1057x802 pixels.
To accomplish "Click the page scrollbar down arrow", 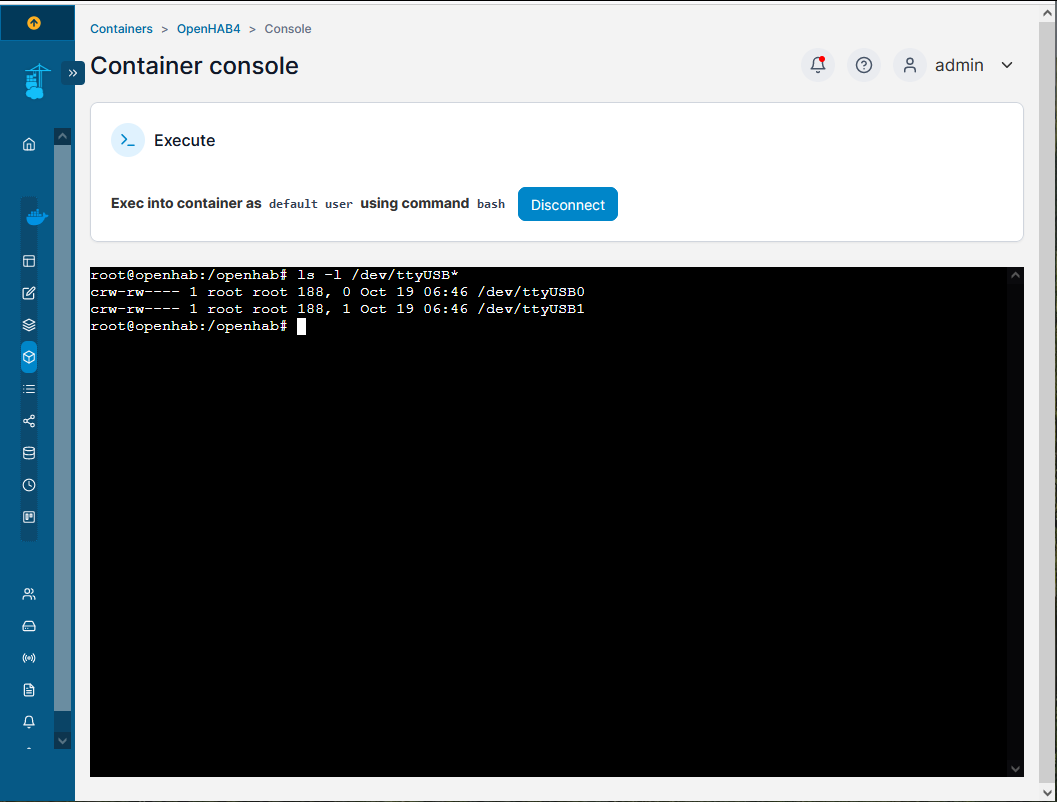I will tap(1048, 793).
